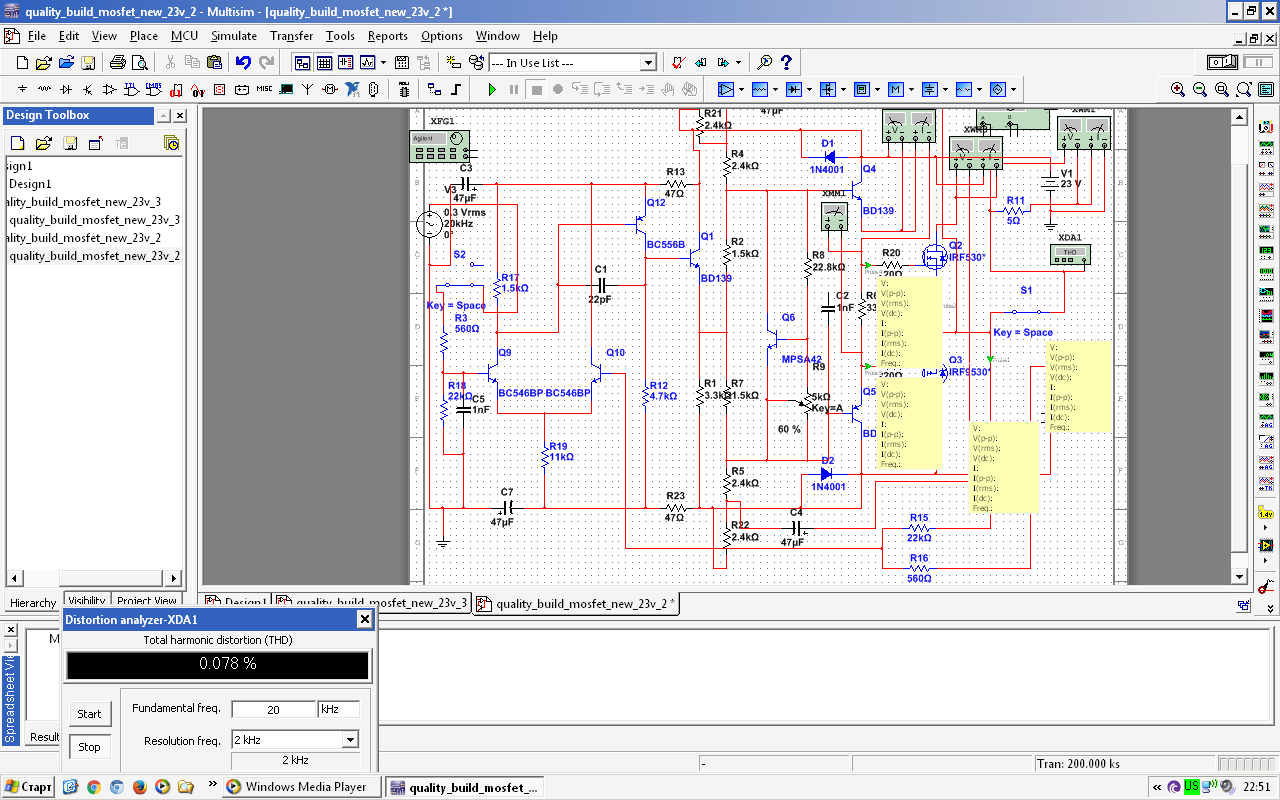Image resolution: width=1280 pixels, height=800 pixels.
Task: Place Source component (ground symbol icon)
Action: (x=22, y=89)
